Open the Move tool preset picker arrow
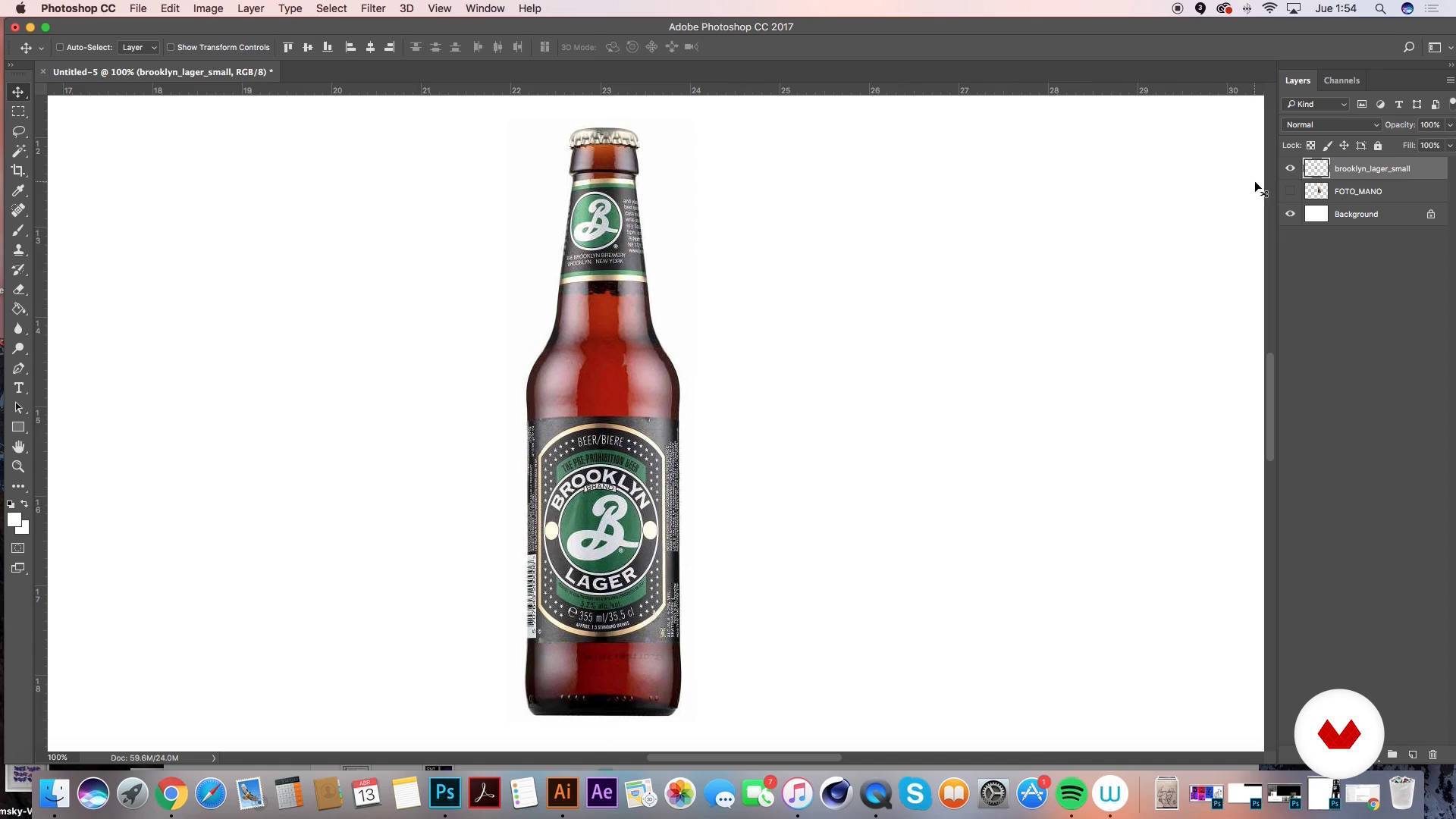The width and height of the screenshot is (1456, 819). click(x=41, y=48)
